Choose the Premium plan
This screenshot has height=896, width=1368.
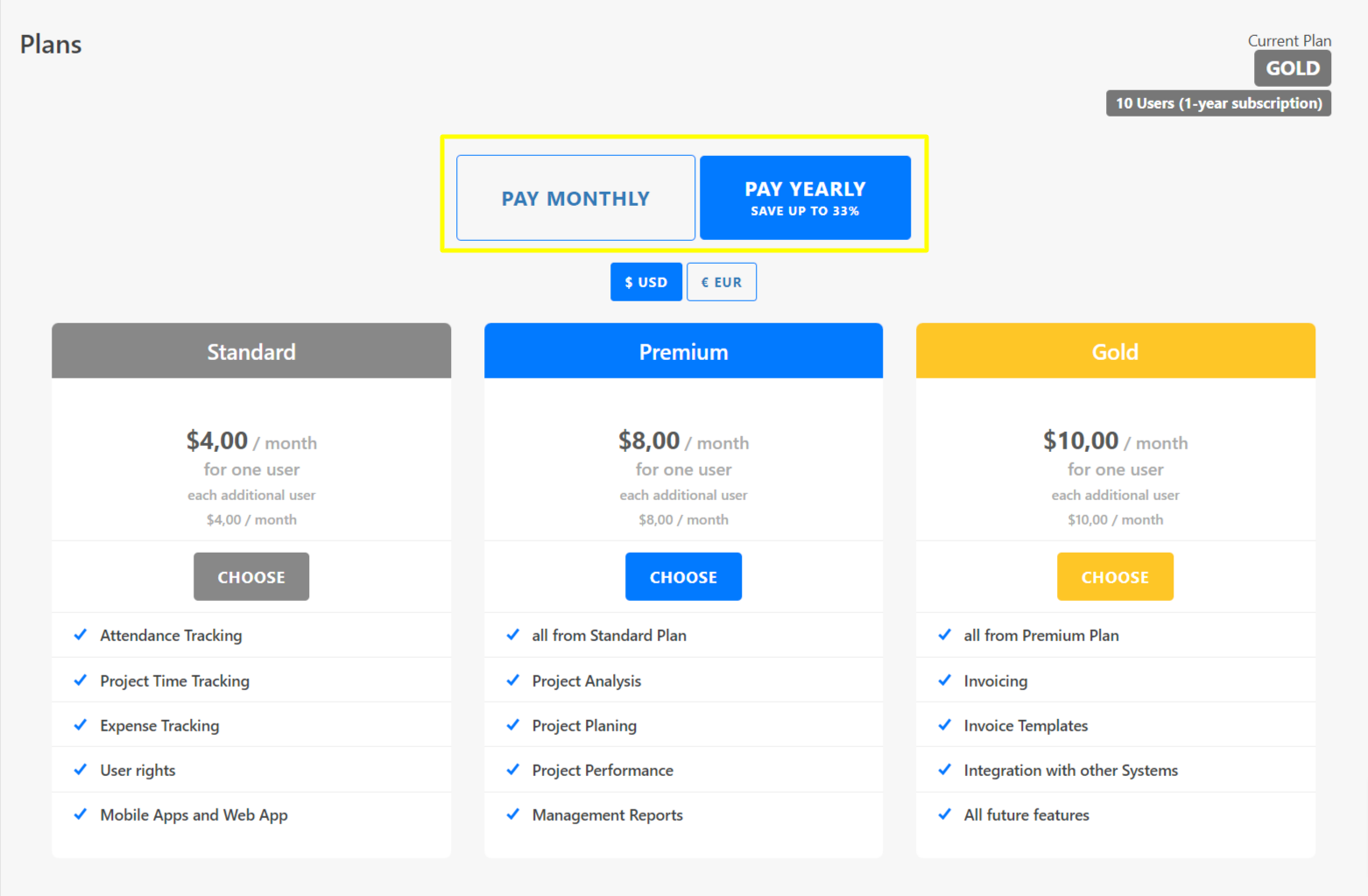(x=683, y=576)
